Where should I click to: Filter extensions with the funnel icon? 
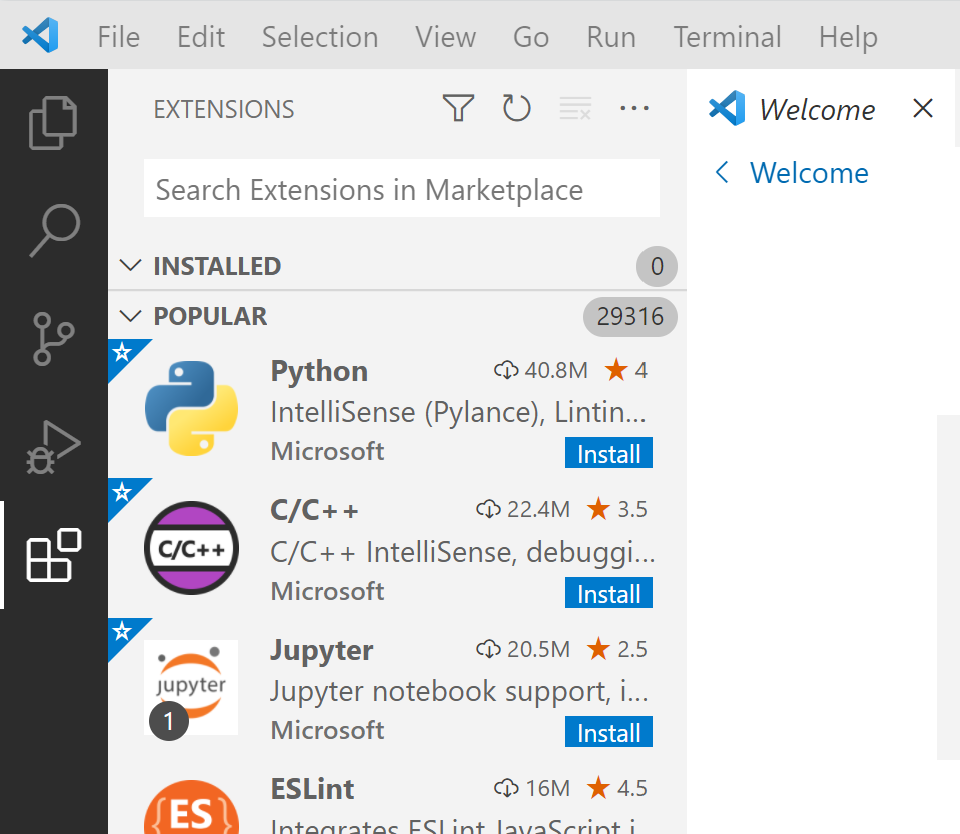click(458, 108)
